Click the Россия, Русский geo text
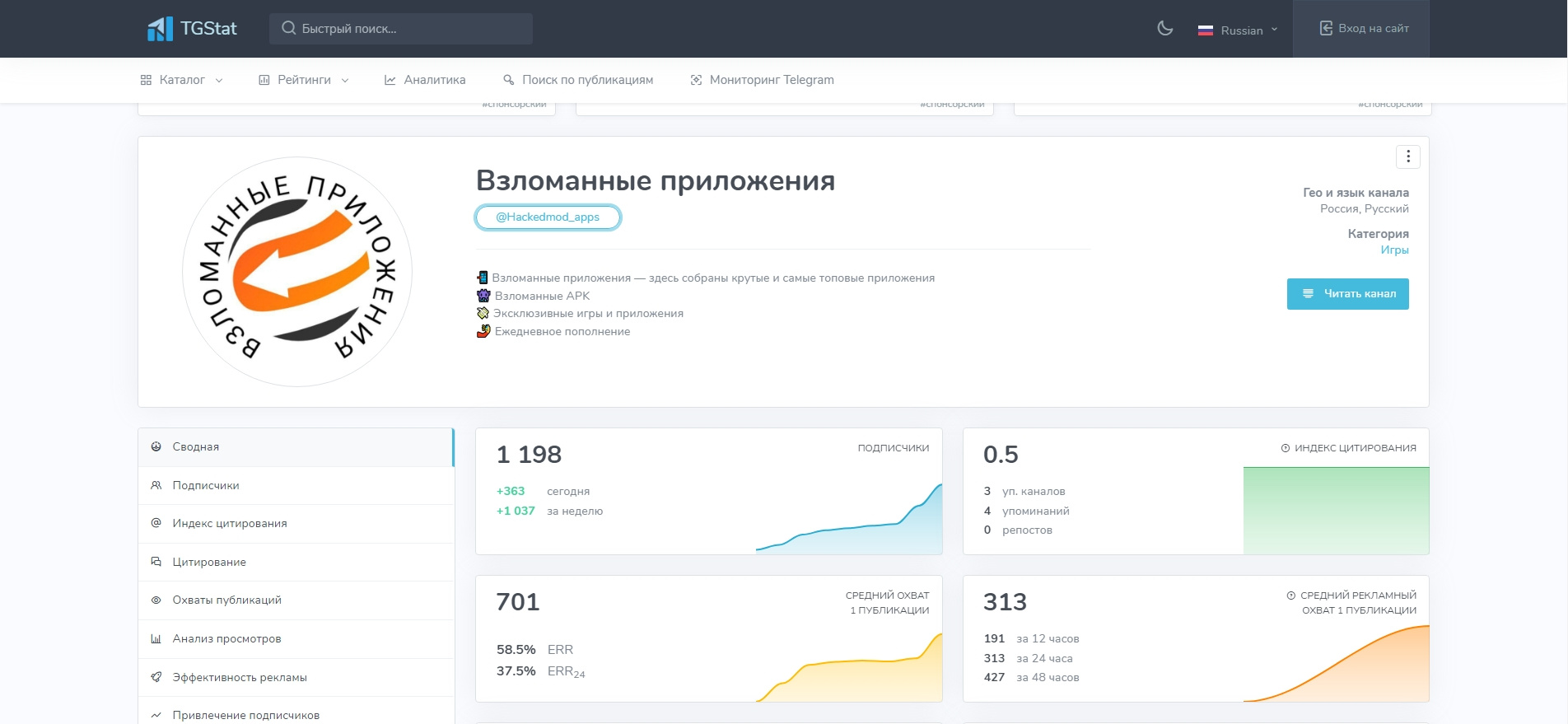The height and width of the screenshot is (724, 1568). pyautogui.click(x=1364, y=208)
